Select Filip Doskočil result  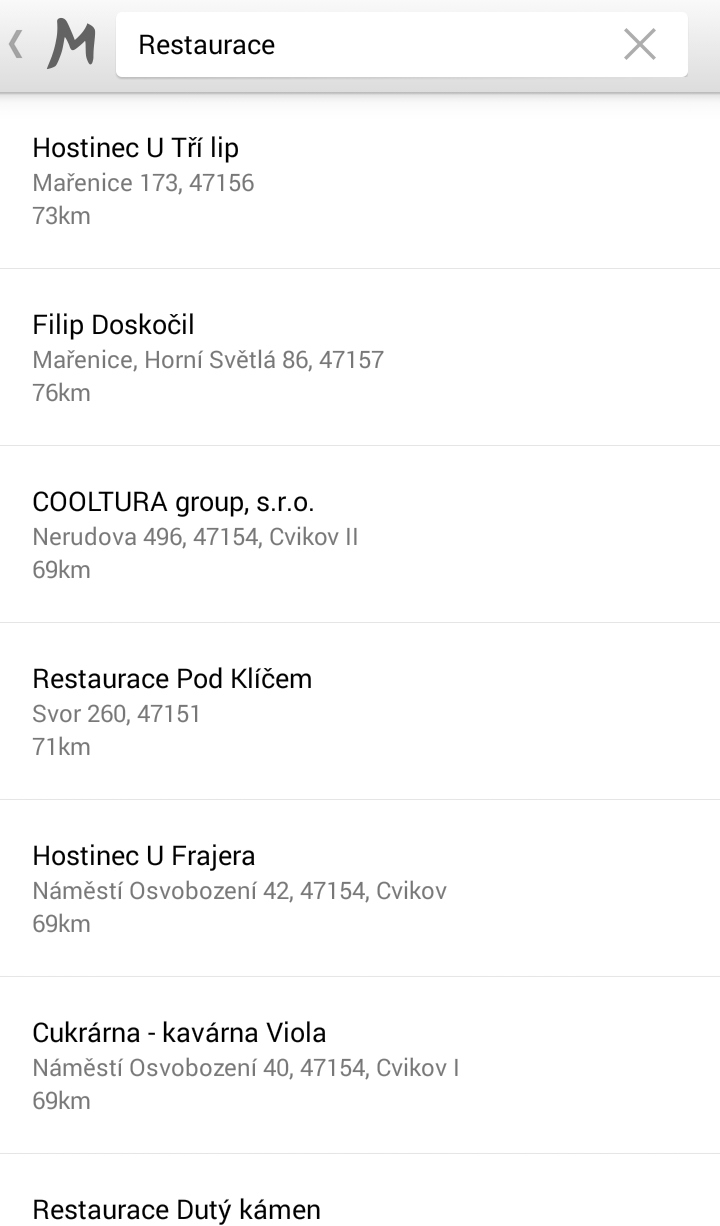113,325
